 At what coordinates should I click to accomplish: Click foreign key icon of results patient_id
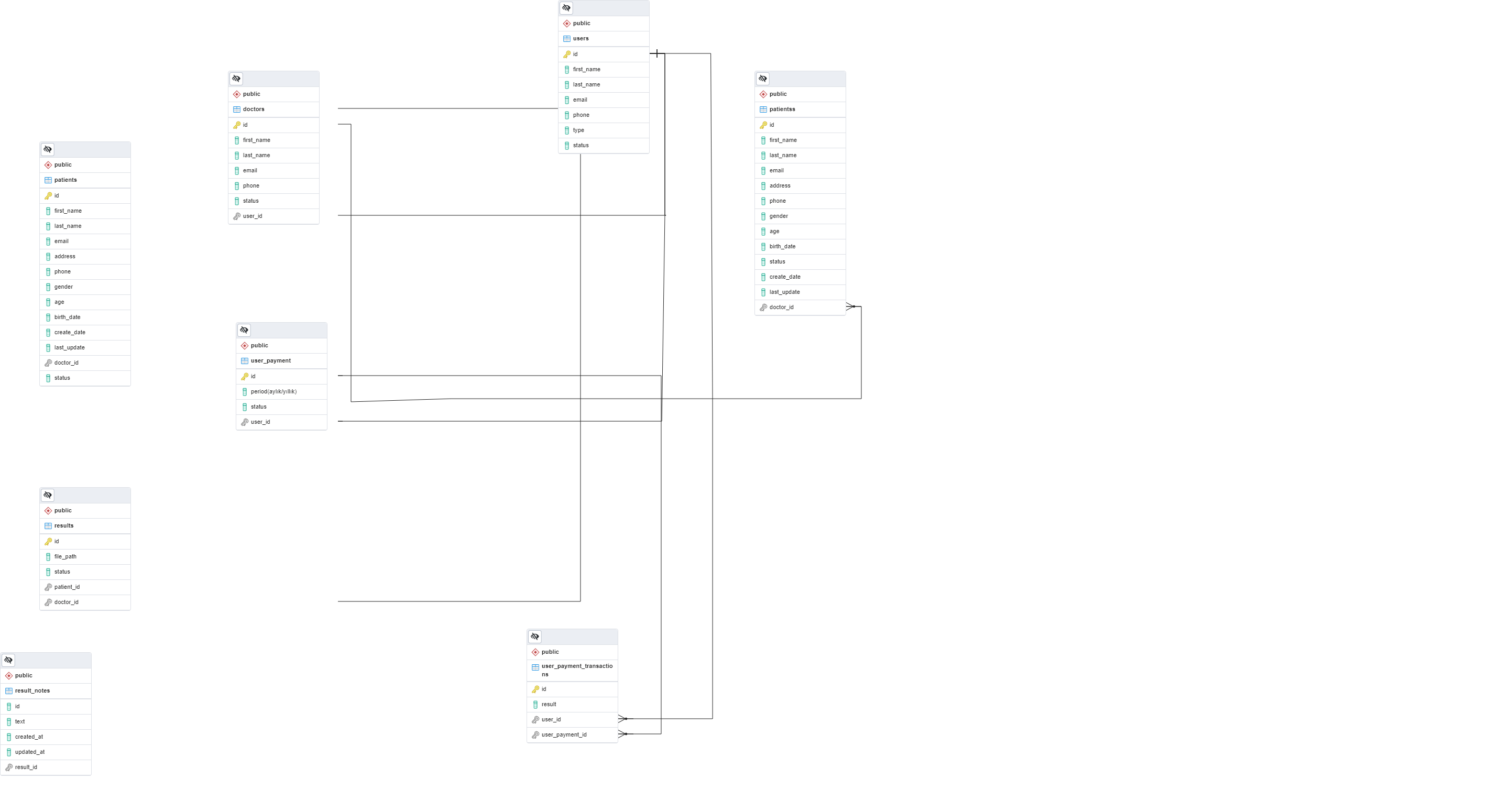click(x=48, y=587)
